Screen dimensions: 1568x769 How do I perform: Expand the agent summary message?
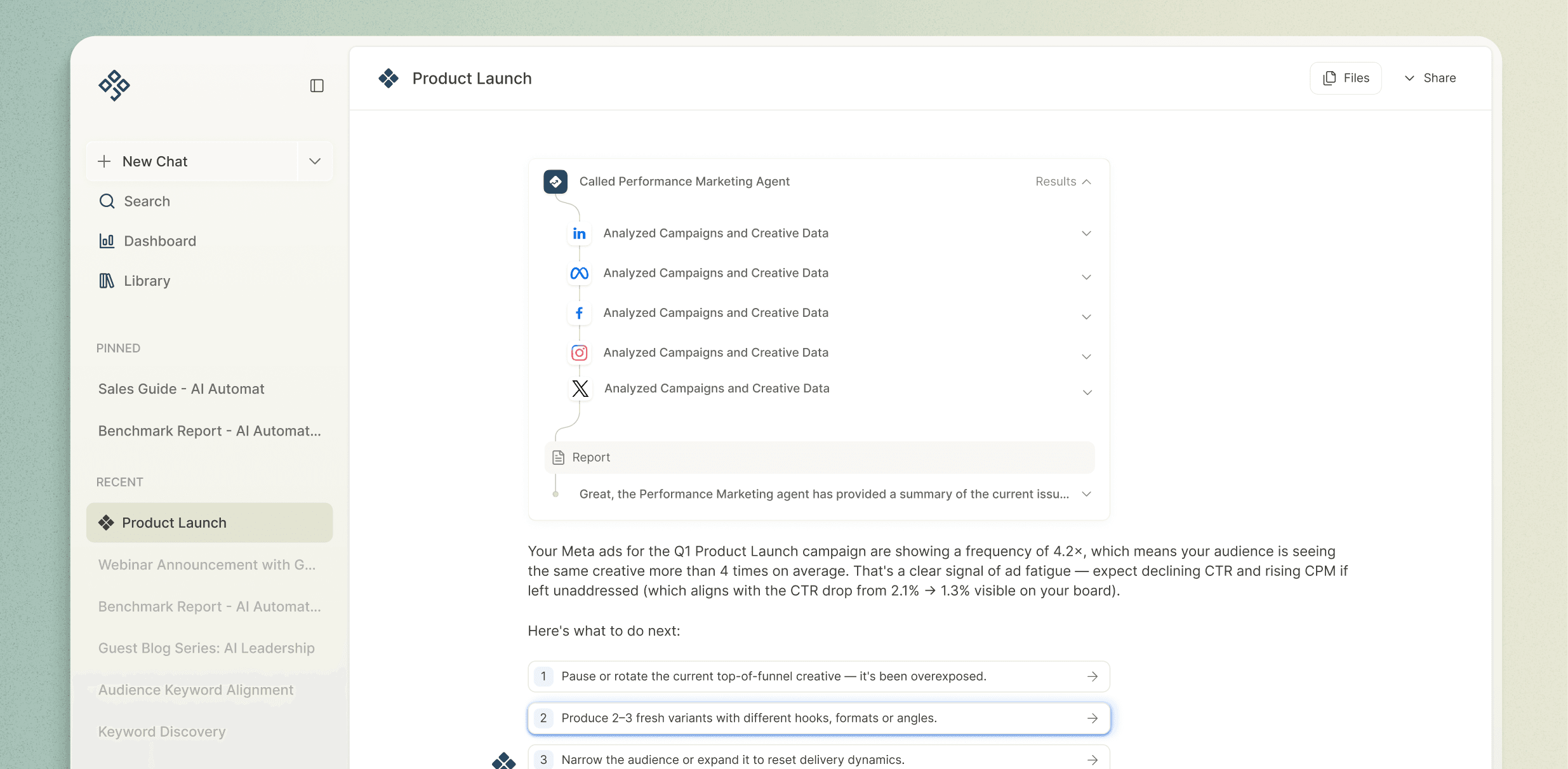(1086, 494)
